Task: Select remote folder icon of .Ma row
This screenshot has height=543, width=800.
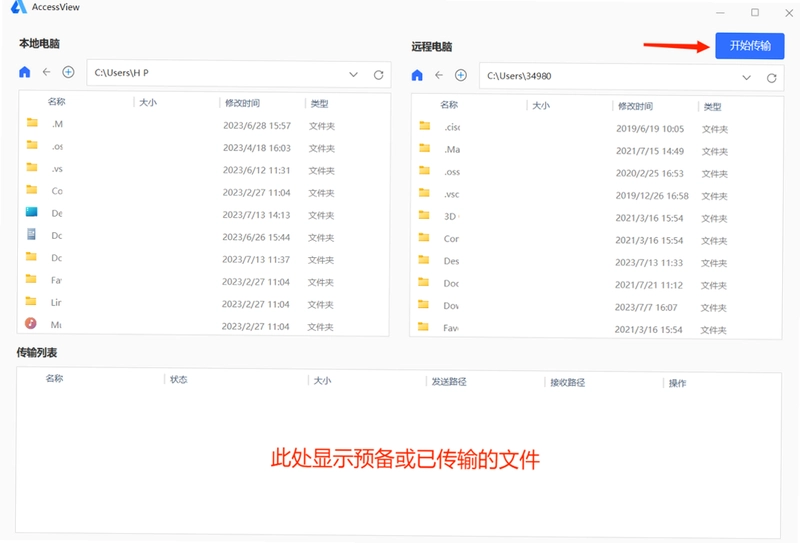Action: click(x=424, y=148)
